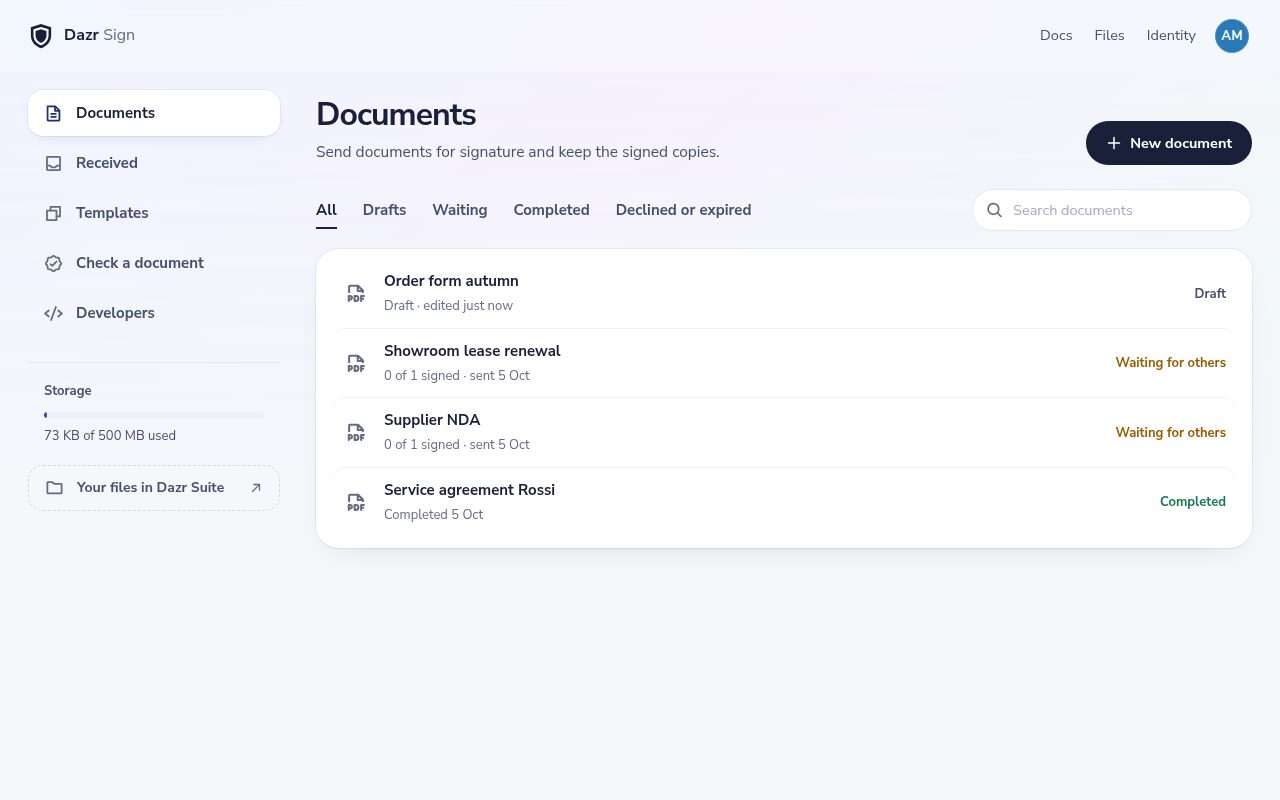The image size is (1280, 800).
Task: Show the Waiting tab
Action: click(x=460, y=210)
